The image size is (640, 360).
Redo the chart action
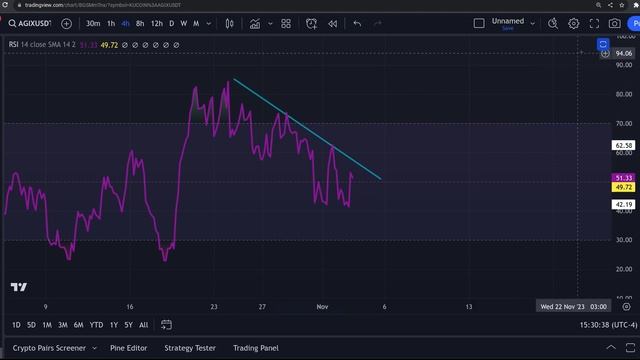pos(378,24)
